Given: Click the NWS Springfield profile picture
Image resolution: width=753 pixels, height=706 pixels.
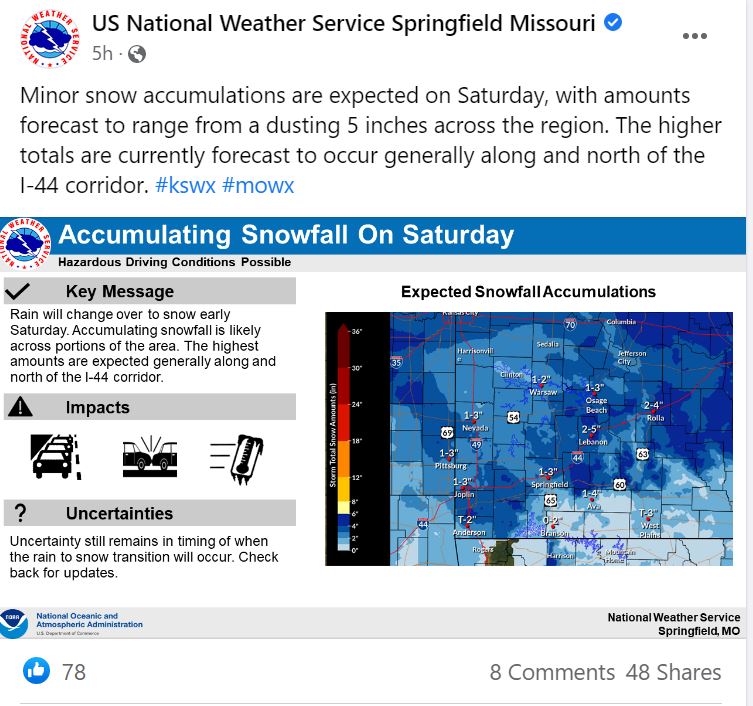Looking at the screenshot, I should tap(49, 39).
